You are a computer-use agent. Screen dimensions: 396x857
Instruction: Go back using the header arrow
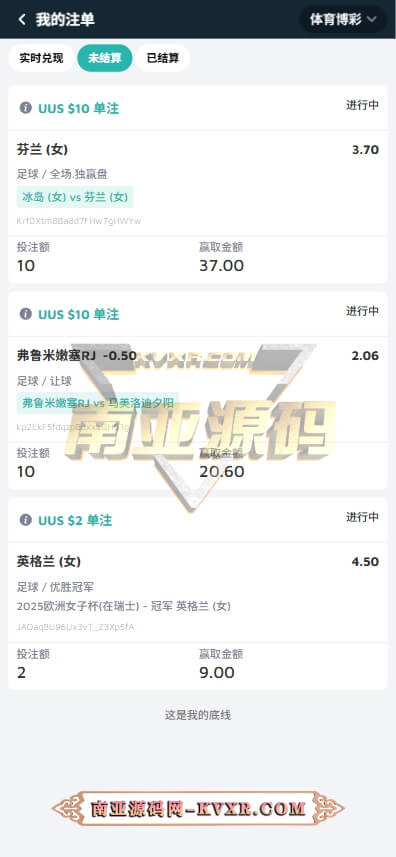pos(22,19)
